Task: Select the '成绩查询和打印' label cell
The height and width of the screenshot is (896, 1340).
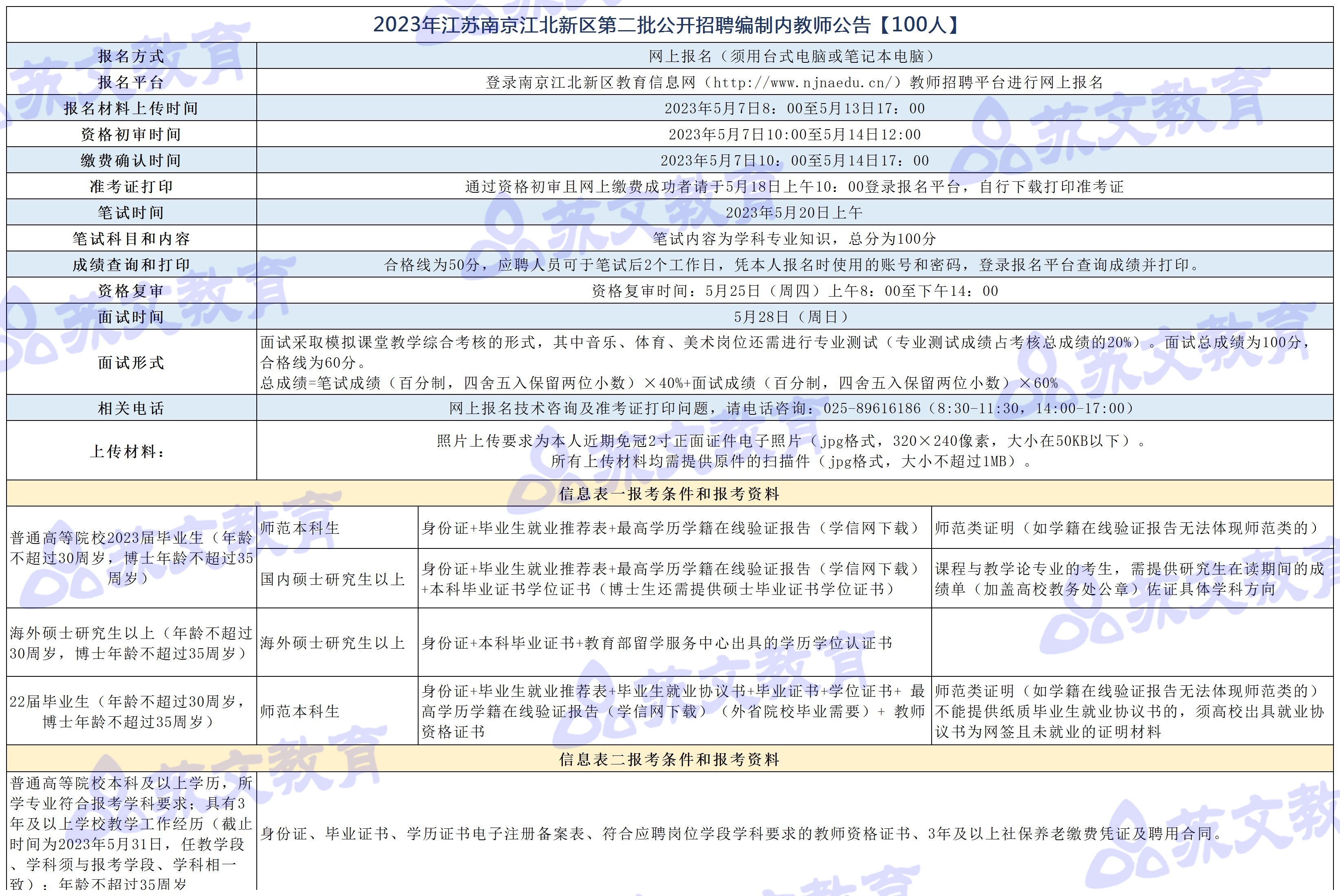Action: tap(131, 264)
